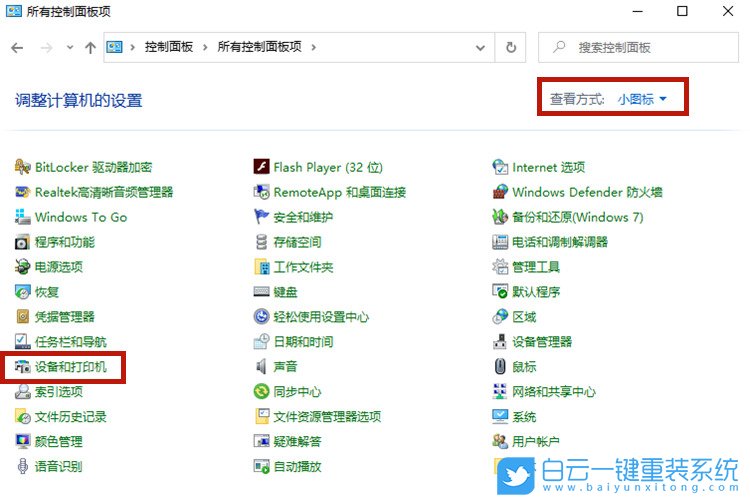Click the 任务栏和导航 icon

(22, 341)
